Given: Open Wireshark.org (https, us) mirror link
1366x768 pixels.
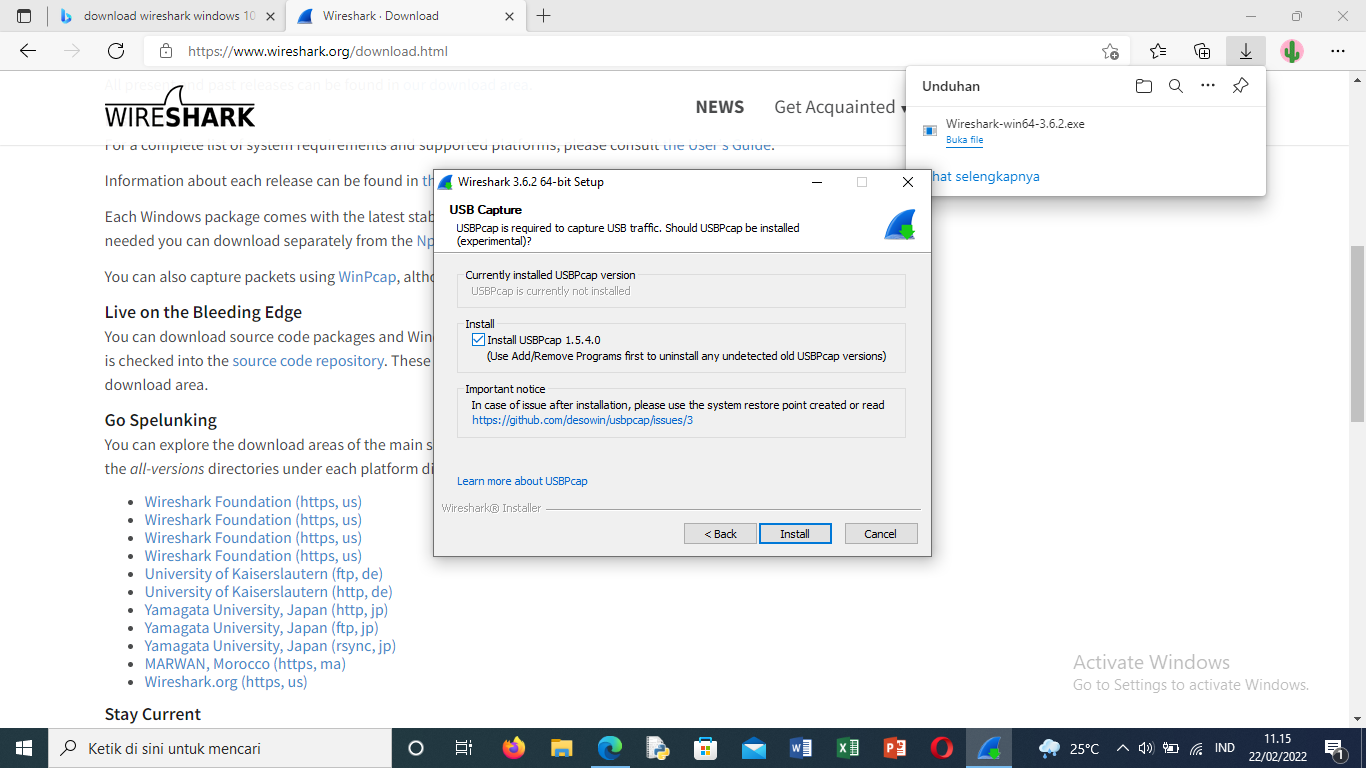Looking at the screenshot, I should point(226,682).
